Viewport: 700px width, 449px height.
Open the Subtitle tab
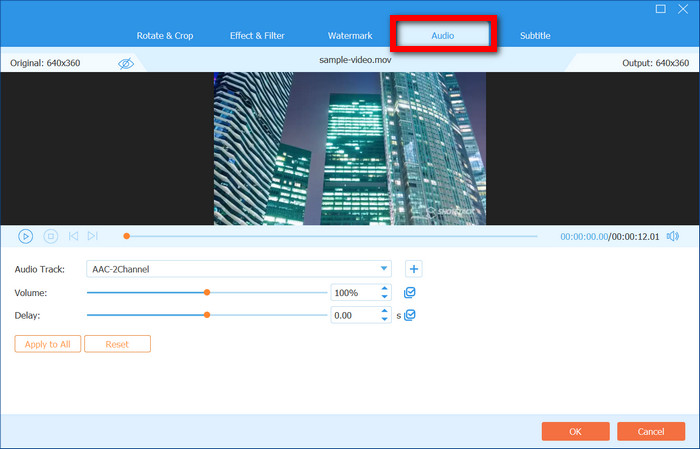point(535,36)
